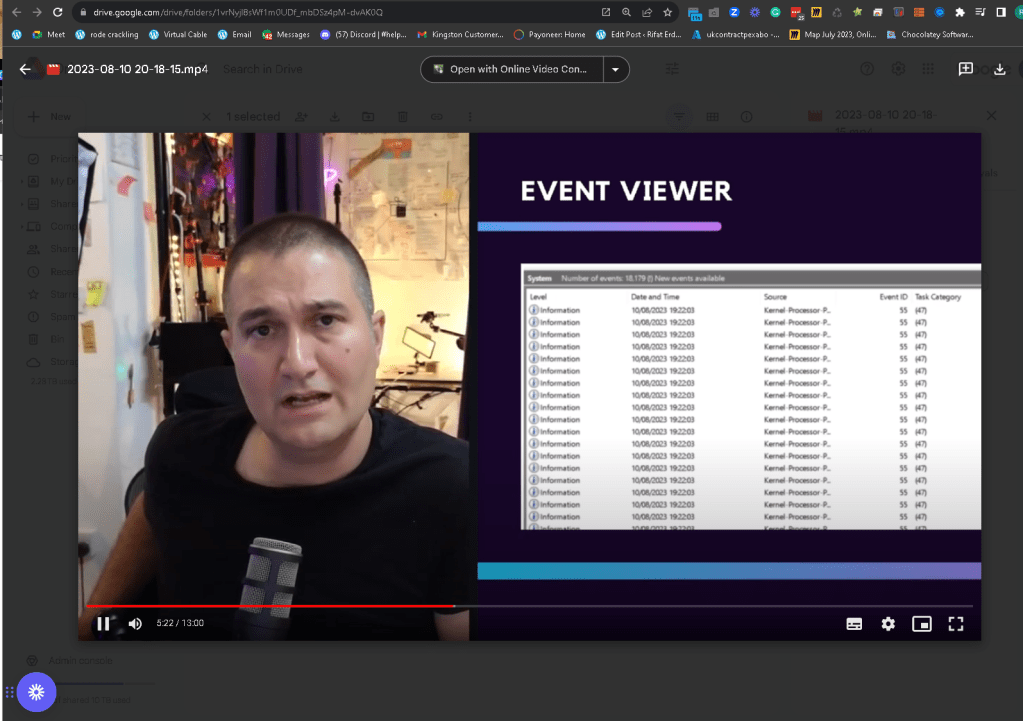The width and height of the screenshot is (1023, 721).
Task: Open the rode crackling bookmark
Action: (x=107, y=35)
